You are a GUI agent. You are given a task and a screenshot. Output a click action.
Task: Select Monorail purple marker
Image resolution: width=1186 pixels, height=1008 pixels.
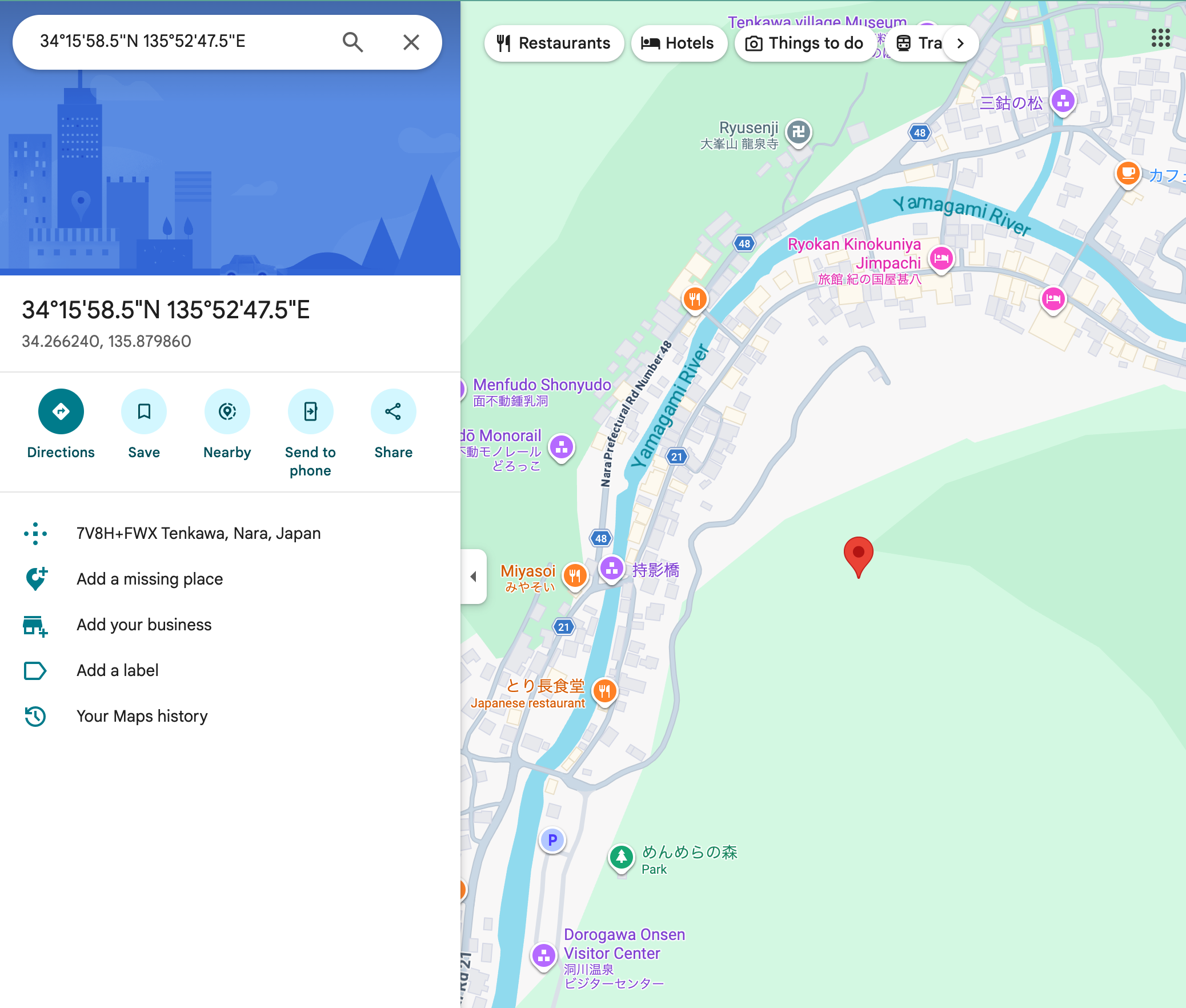point(562,449)
